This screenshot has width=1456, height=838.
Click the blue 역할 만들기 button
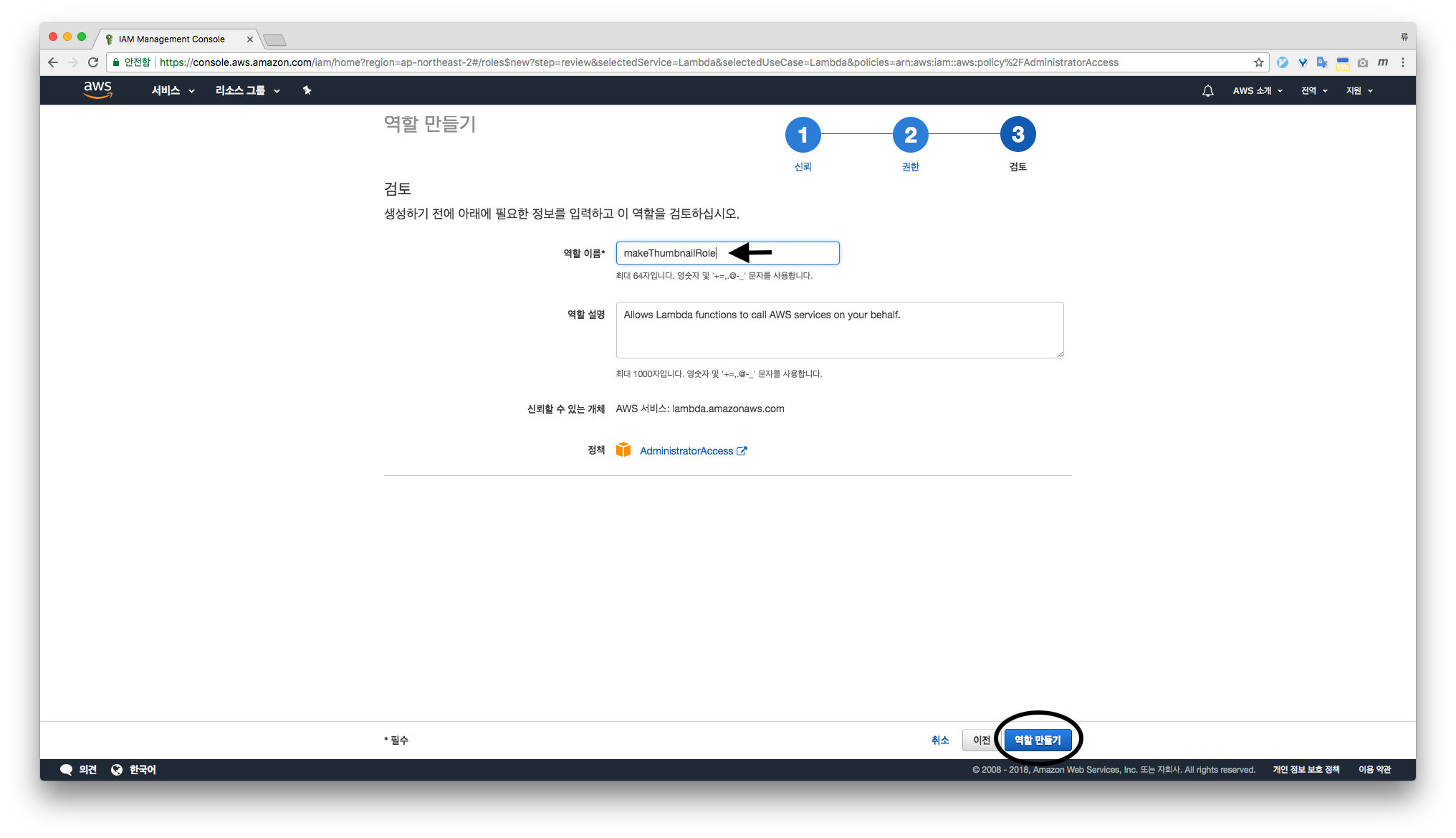tap(1037, 740)
